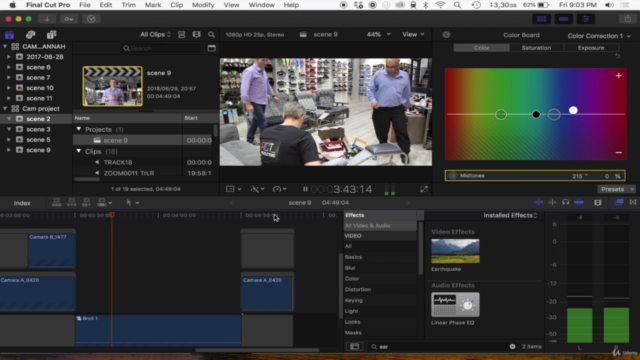Open the Color Correction 1 dropdown

tap(599, 36)
